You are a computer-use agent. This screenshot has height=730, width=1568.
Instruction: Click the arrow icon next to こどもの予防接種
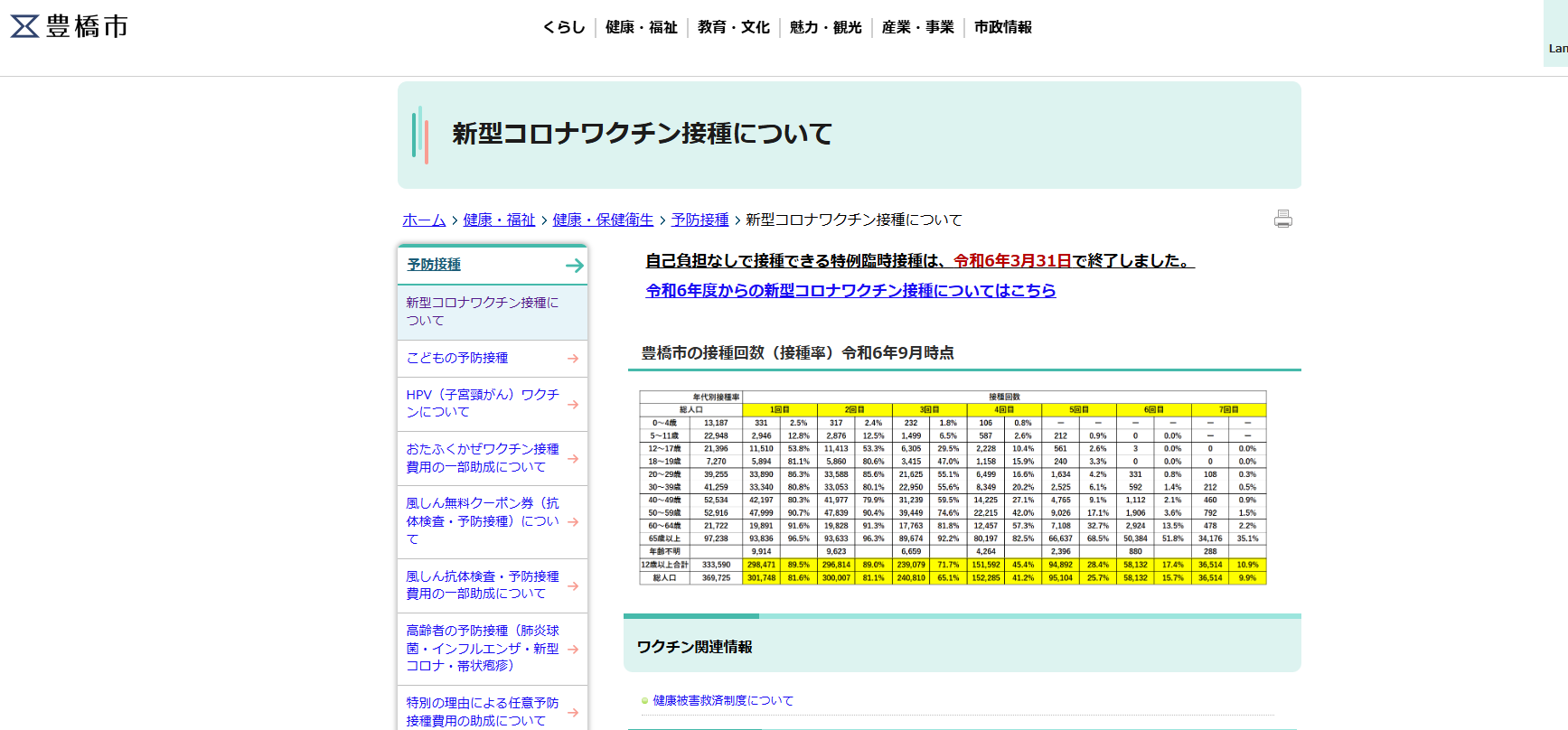pyautogui.click(x=572, y=359)
